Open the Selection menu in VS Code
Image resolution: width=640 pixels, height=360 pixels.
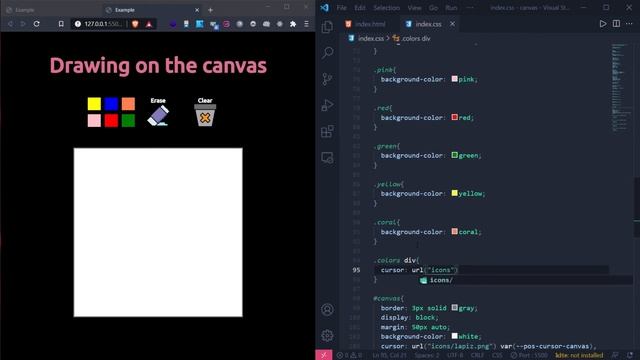(x=387, y=8)
